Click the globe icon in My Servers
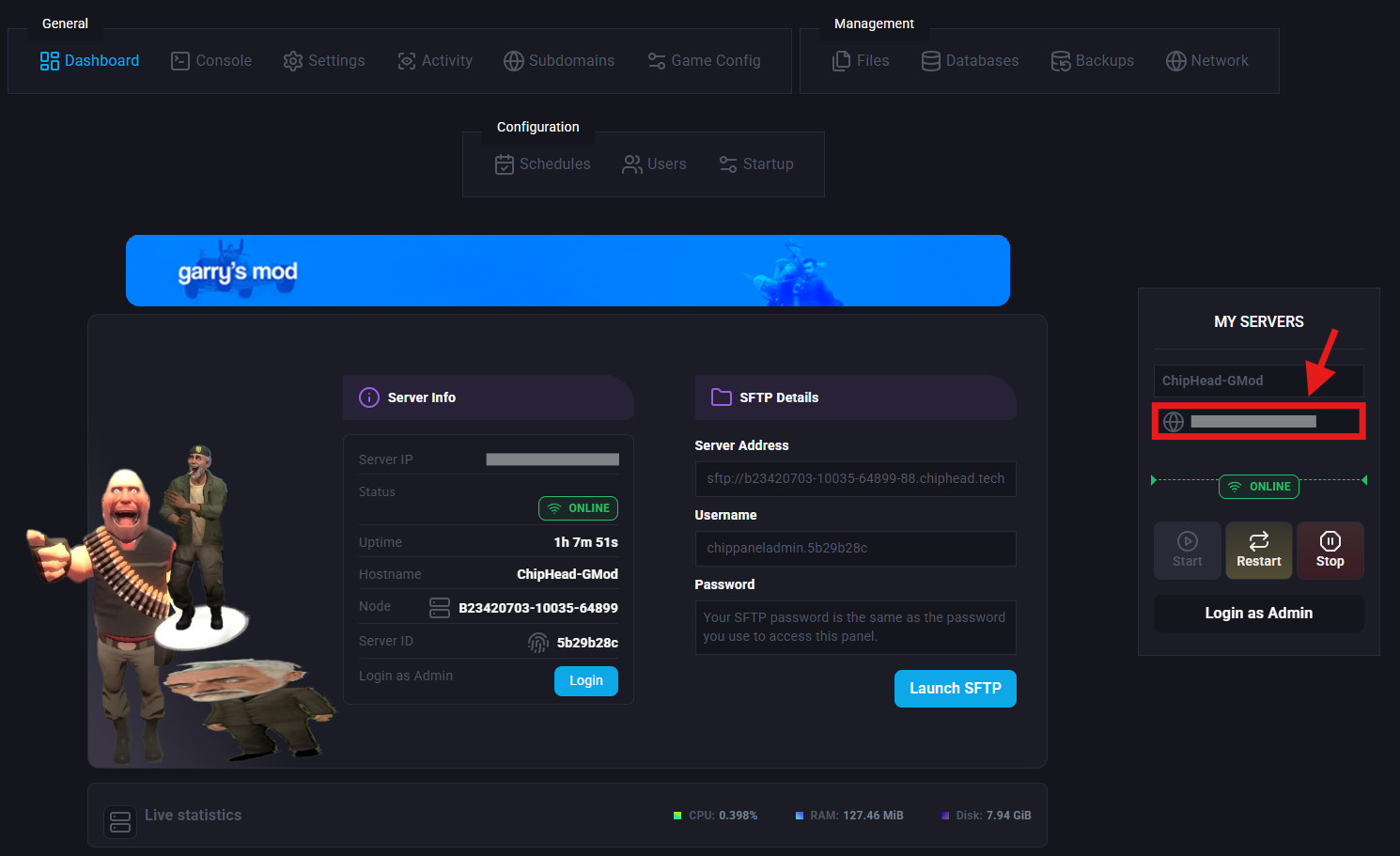This screenshot has width=1400, height=856. point(1174,422)
